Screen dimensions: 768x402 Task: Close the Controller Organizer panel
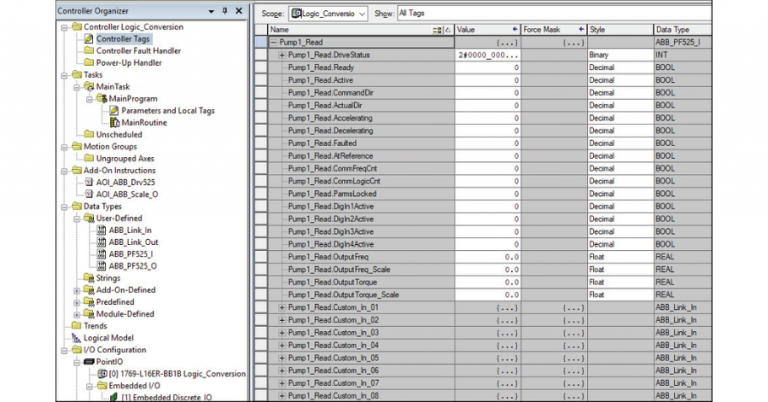[239, 11]
